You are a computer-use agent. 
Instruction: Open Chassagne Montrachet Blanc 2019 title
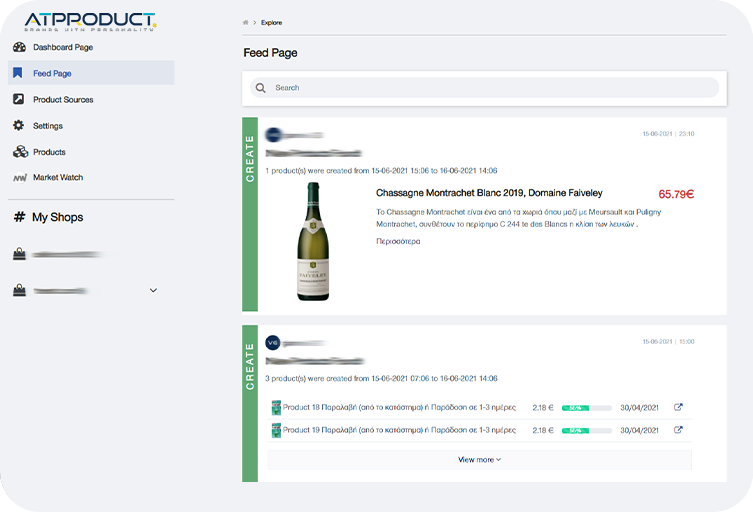489,193
